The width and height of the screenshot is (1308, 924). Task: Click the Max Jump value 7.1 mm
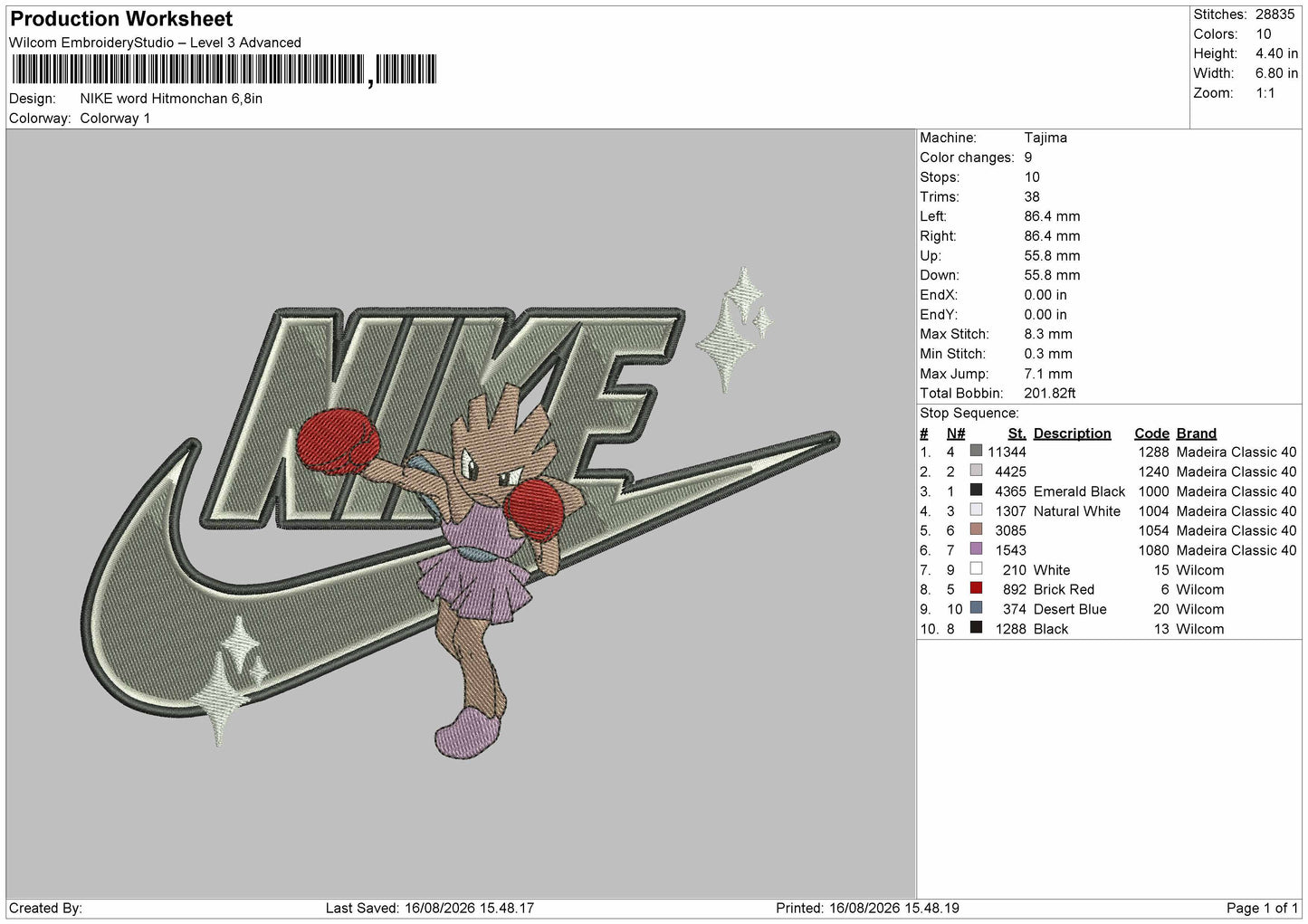[x=1048, y=374]
